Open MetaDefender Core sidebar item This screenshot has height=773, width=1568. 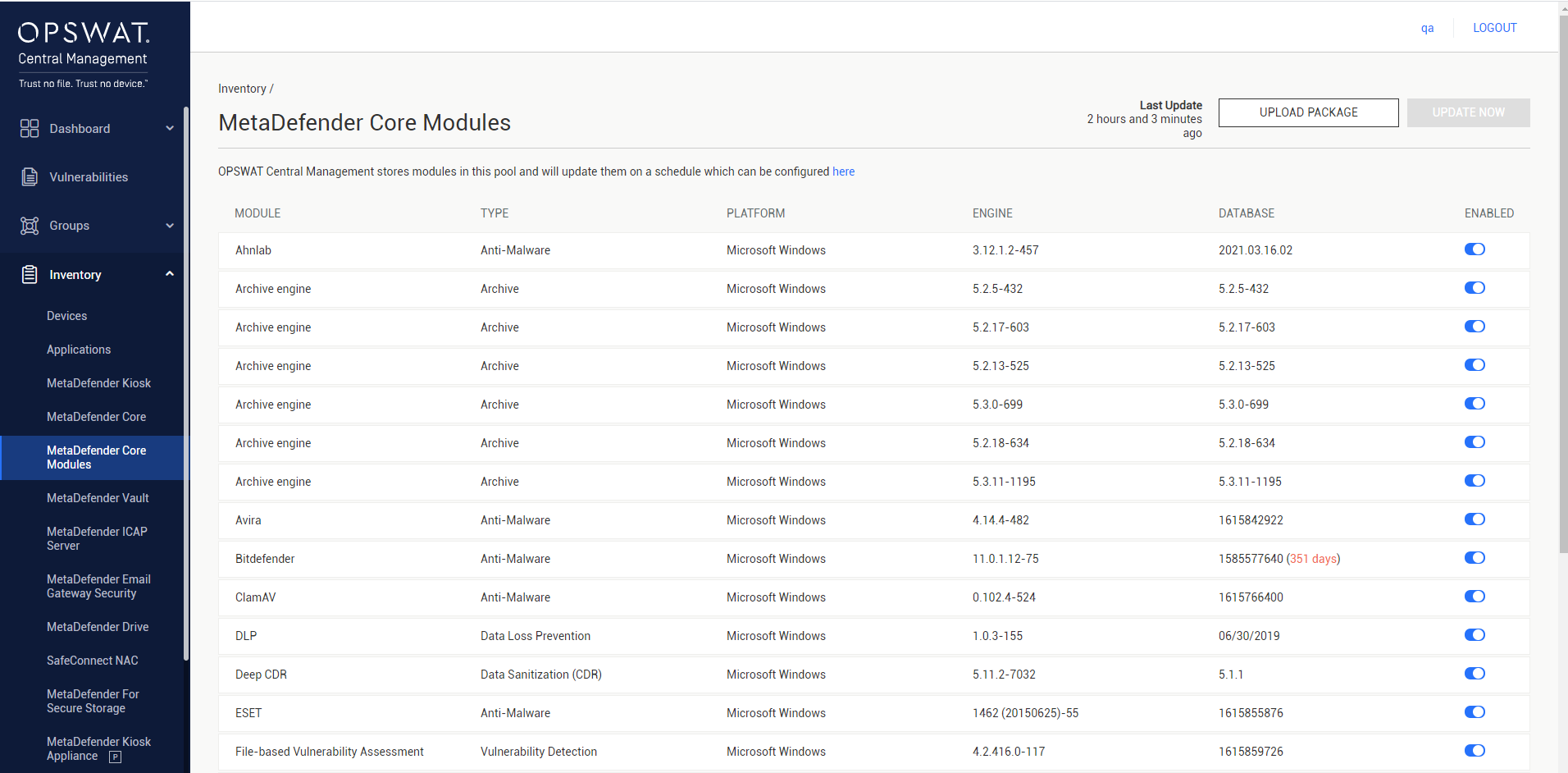(96, 417)
